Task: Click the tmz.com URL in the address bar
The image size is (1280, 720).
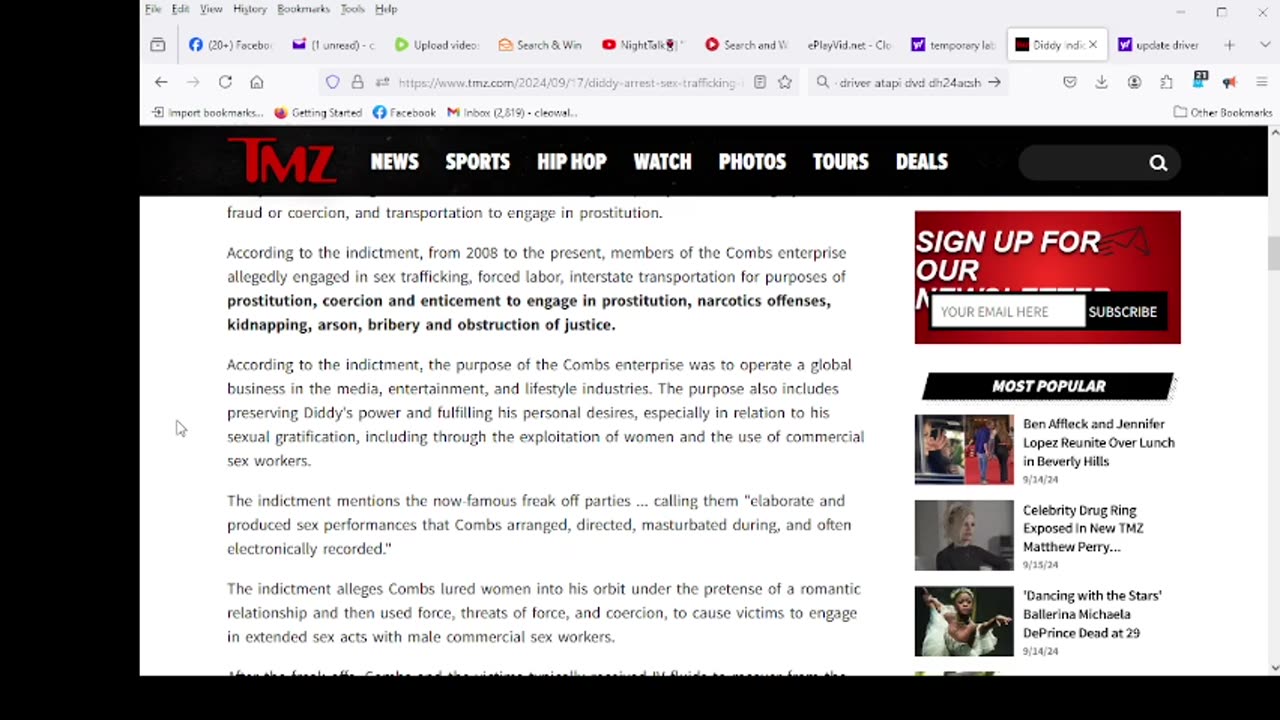Action: point(570,83)
